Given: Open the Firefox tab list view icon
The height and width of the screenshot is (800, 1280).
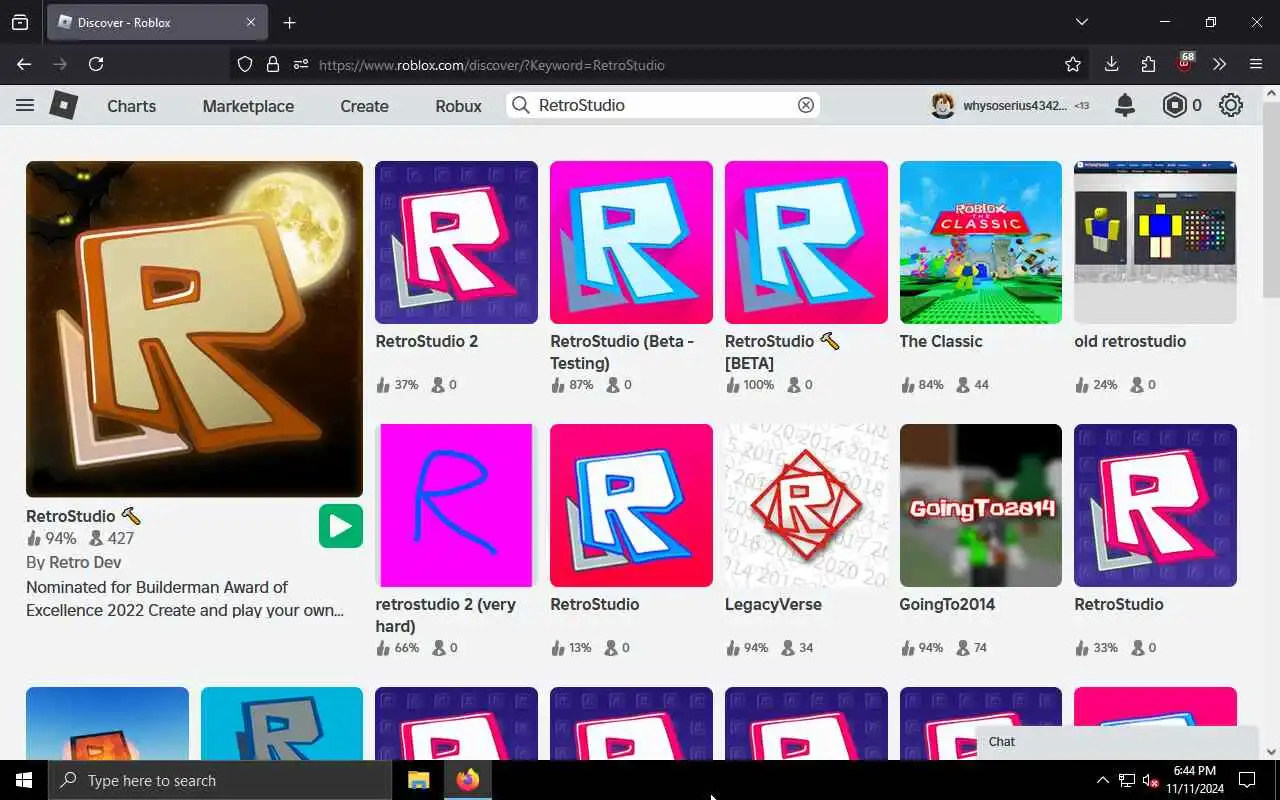Looking at the screenshot, I should tap(20, 22).
